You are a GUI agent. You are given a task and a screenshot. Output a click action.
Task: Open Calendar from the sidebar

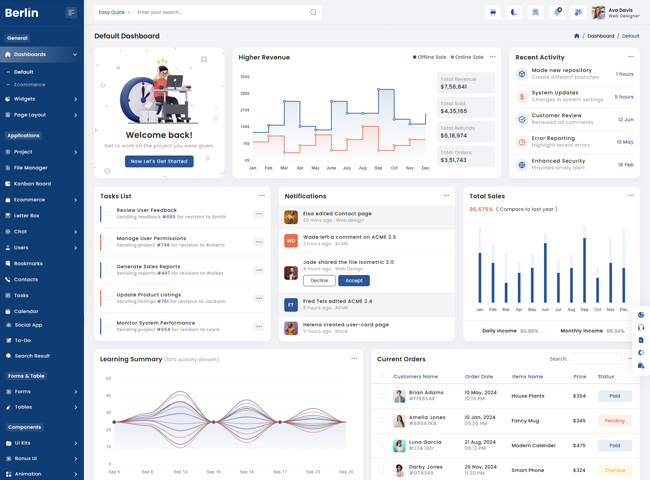[x=26, y=311]
